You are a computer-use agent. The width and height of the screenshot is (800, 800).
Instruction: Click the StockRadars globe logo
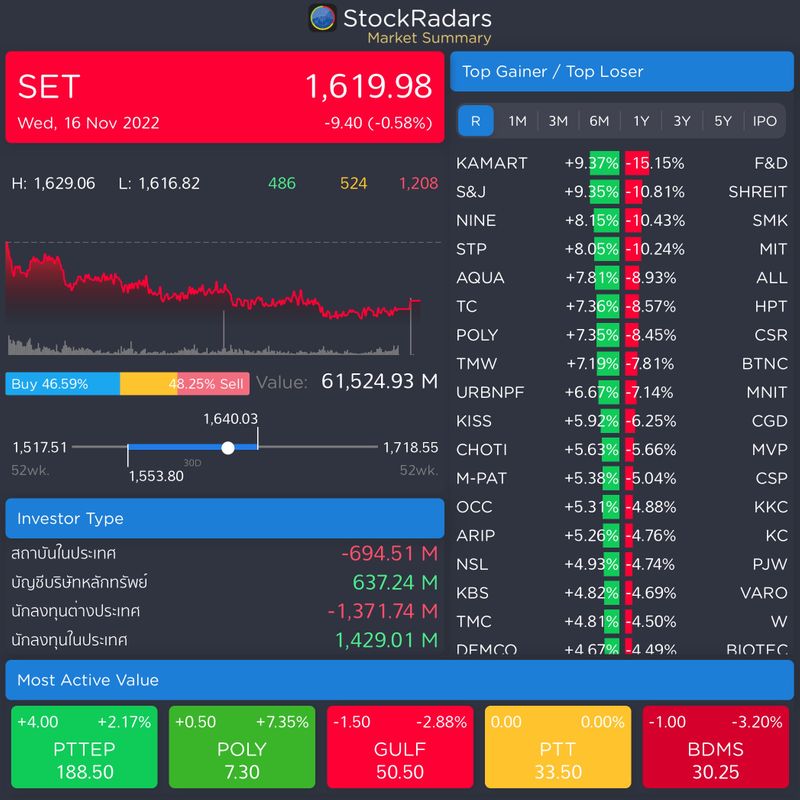pos(322,18)
